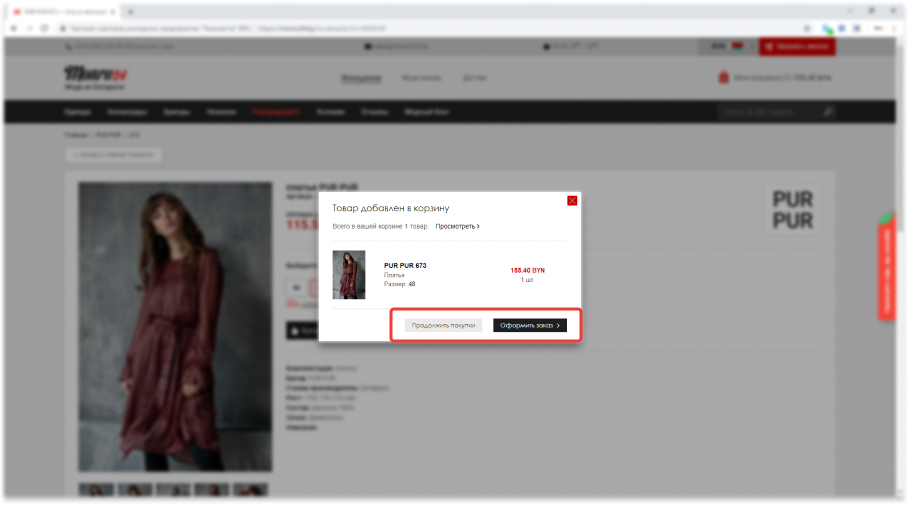Open the shopping bag cart icon
Screen dimensions: 908x505
(723, 77)
